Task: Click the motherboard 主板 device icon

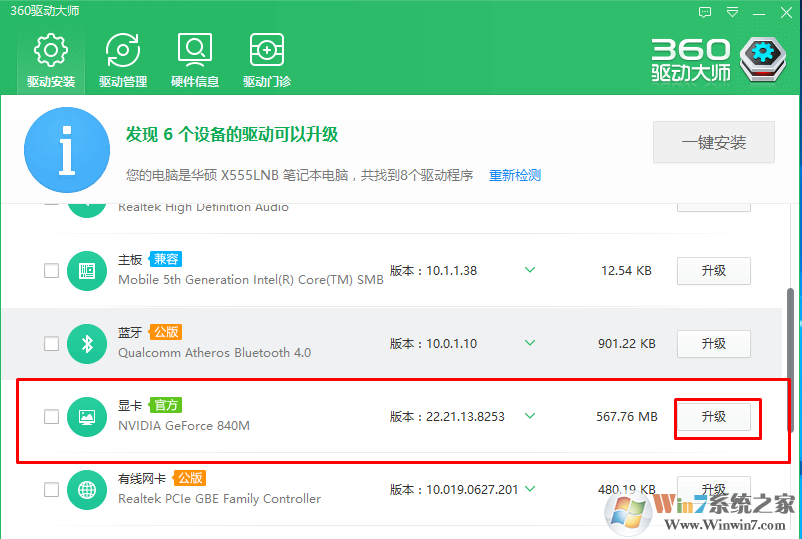Action: click(87, 271)
